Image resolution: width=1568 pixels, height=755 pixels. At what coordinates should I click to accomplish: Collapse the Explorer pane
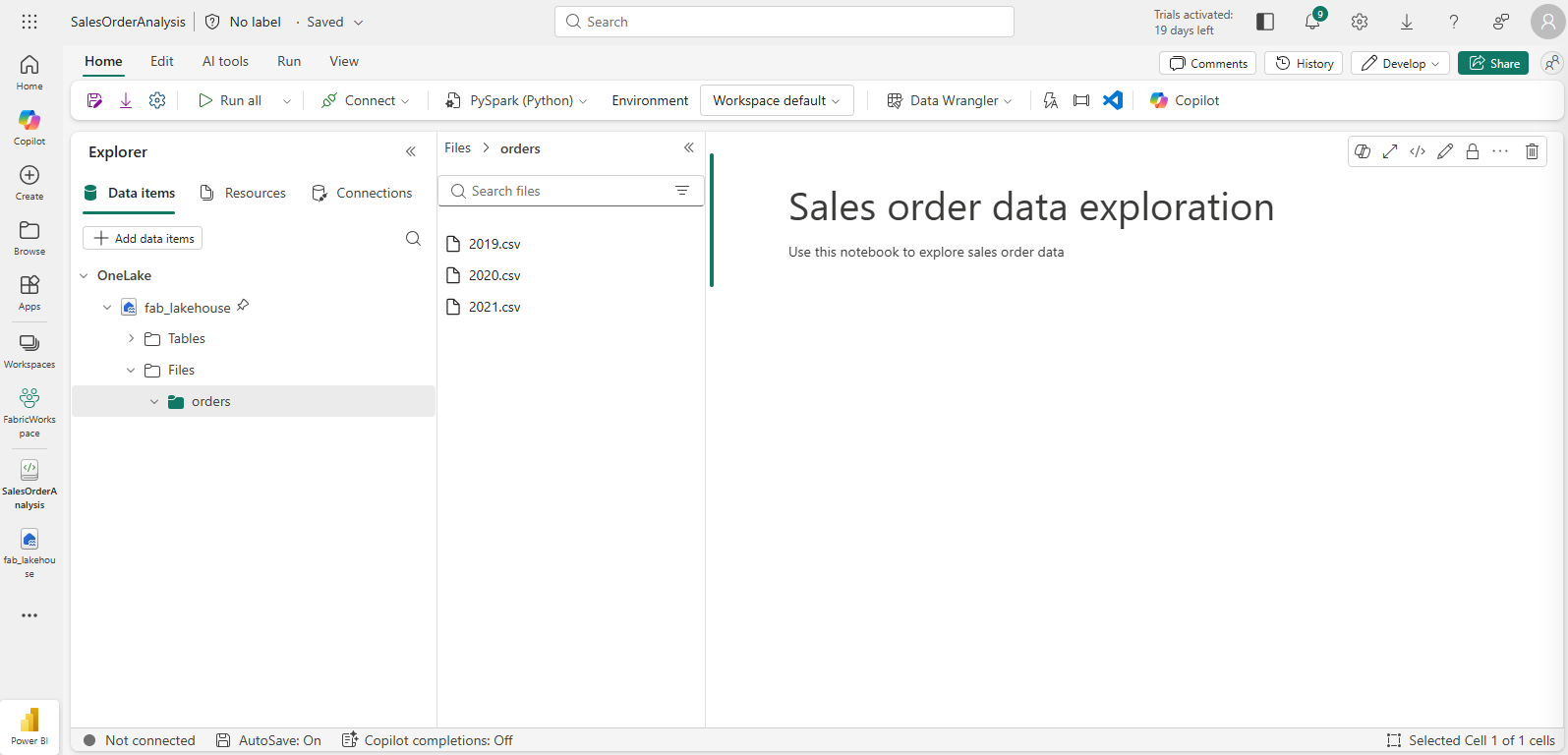(x=411, y=151)
